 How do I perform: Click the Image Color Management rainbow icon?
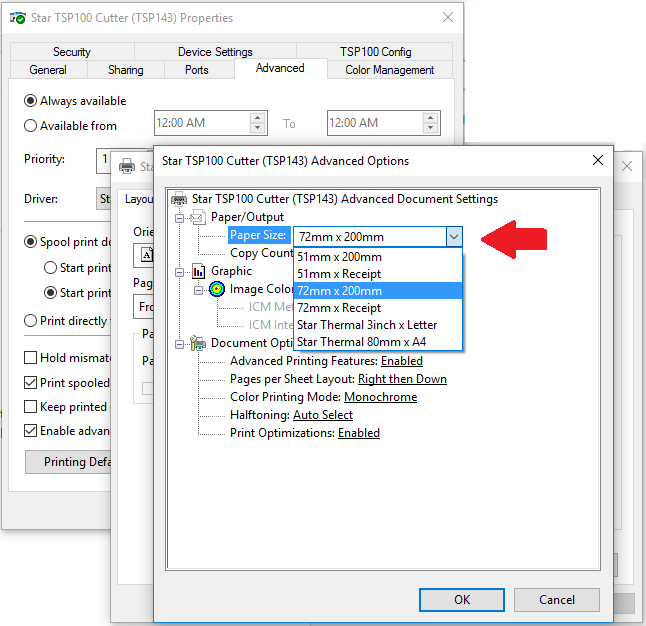tap(217, 289)
